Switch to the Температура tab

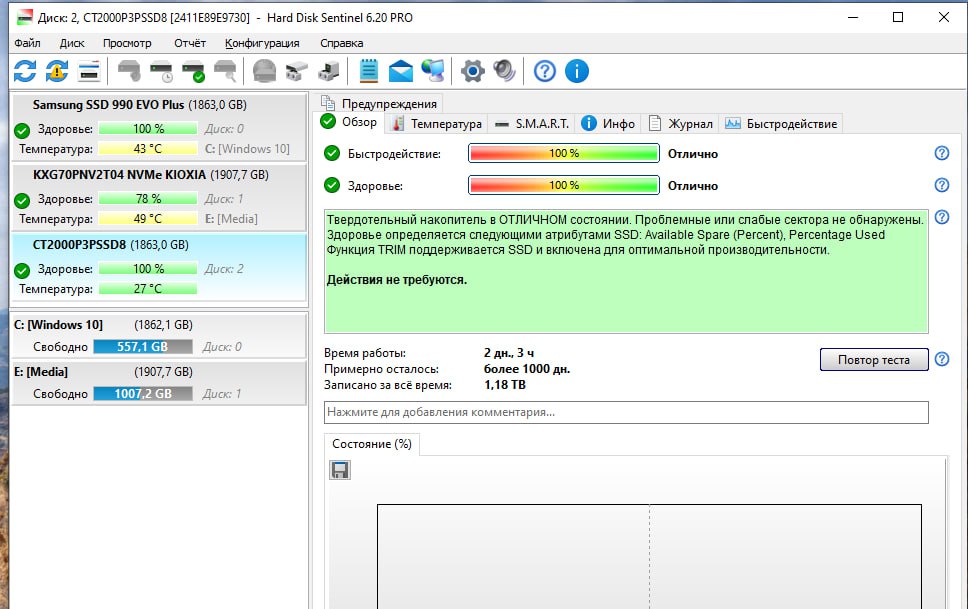coord(437,124)
